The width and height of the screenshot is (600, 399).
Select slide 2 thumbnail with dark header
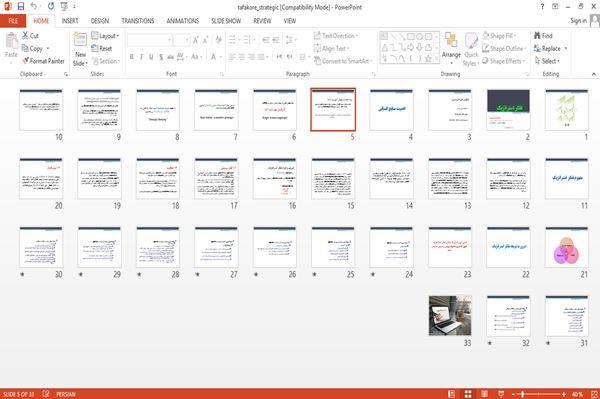509,110
